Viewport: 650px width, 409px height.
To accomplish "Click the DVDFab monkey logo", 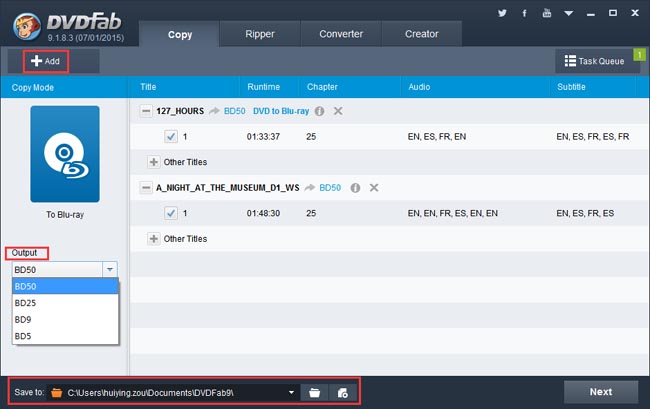I will 27,26.
